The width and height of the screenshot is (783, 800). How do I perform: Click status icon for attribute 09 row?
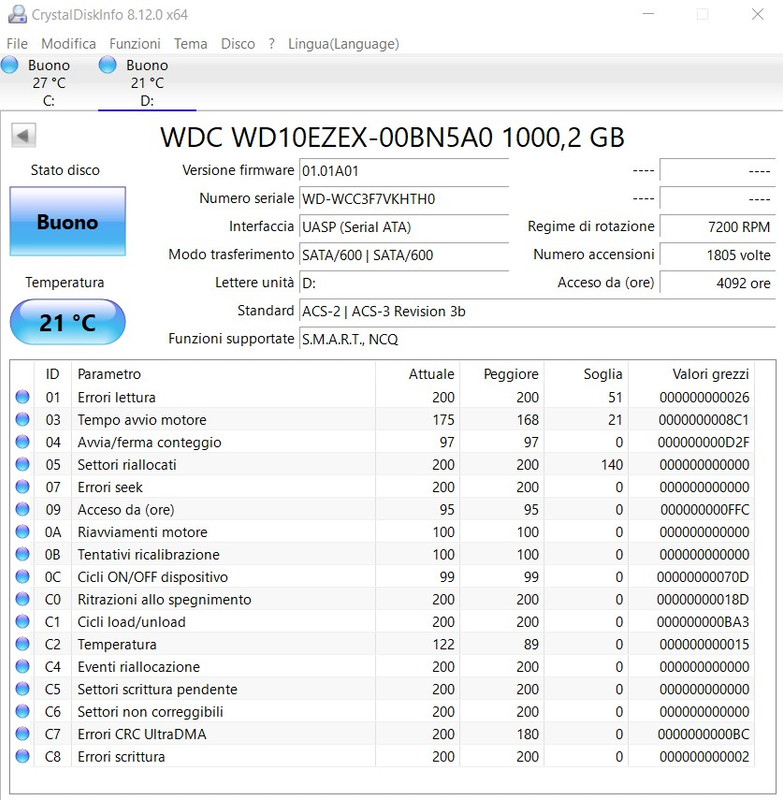click(x=22, y=509)
